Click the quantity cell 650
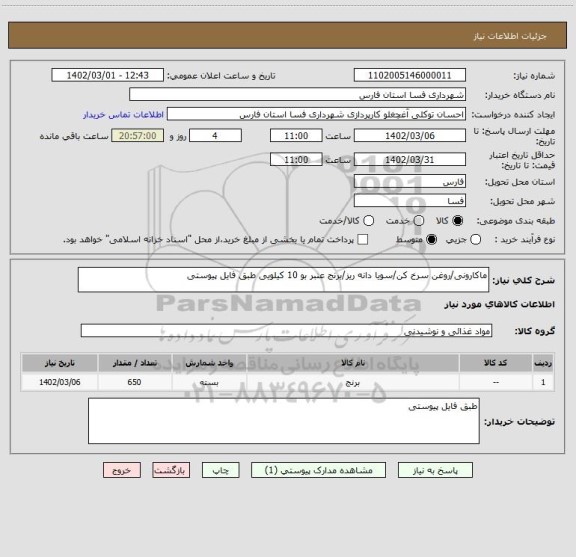 click(134, 382)
